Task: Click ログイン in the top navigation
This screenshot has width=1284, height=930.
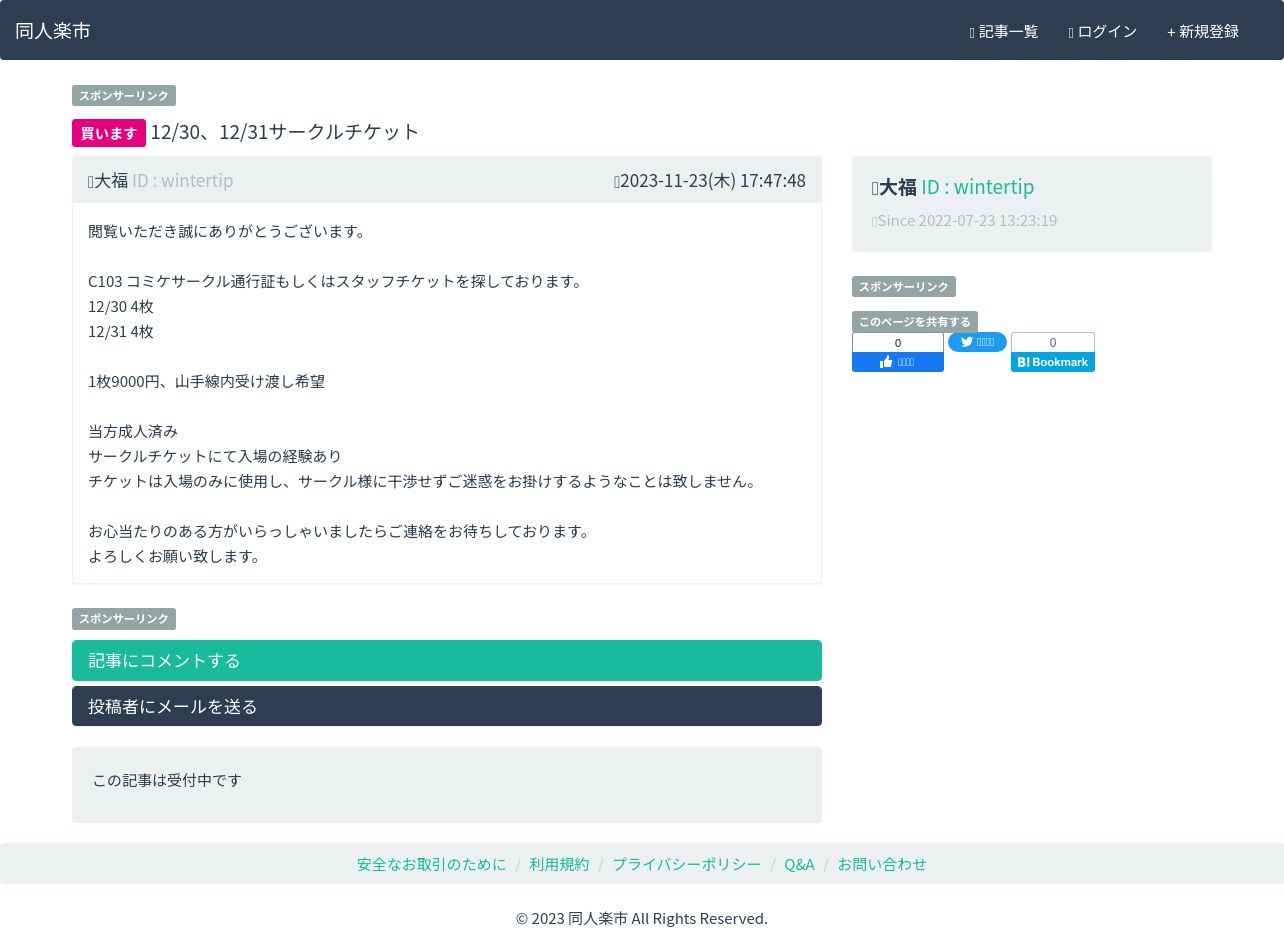Action: point(1103,32)
